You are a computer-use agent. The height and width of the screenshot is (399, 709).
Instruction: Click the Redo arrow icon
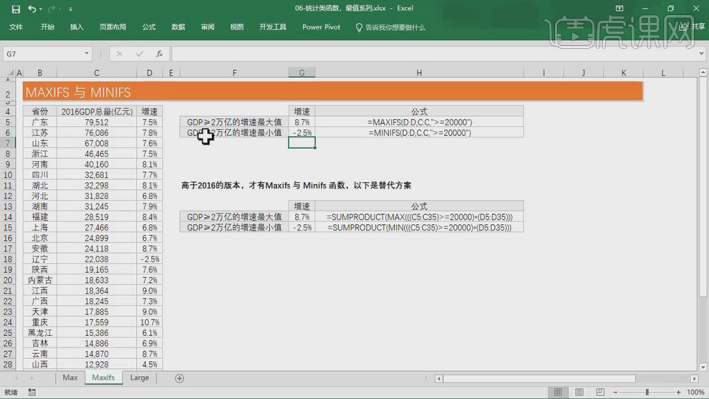click(51, 9)
